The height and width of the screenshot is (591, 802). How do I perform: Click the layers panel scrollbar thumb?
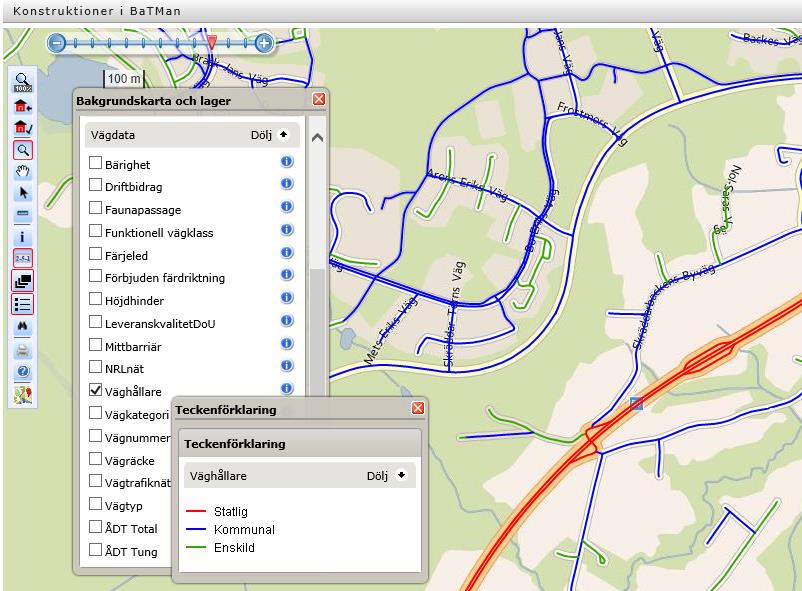[x=318, y=332]
